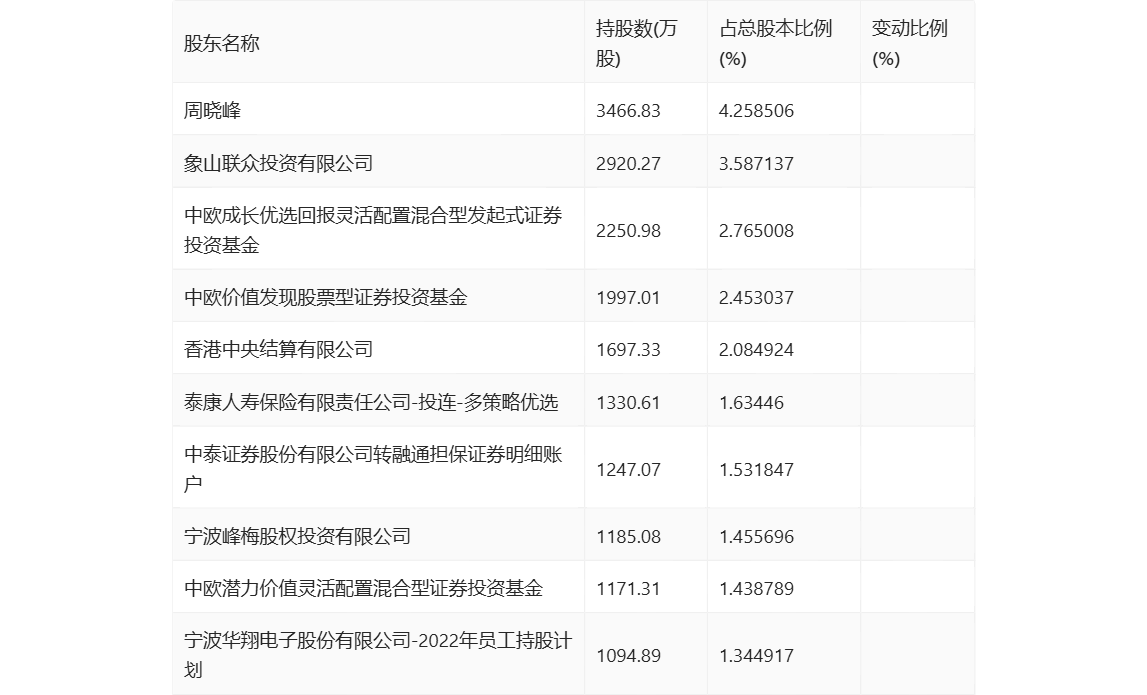Select the percentage 1.344917
The height and width of the screenshot is (695, 1147).
coord(756,655)
